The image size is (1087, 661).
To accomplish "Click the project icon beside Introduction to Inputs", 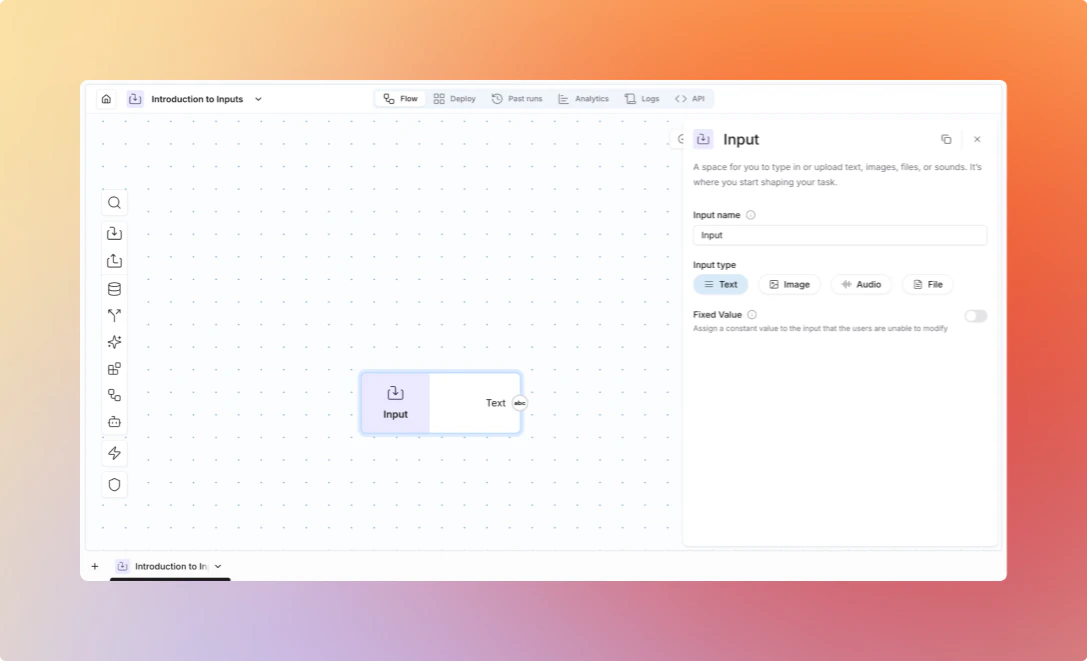I will click(135, 99).
